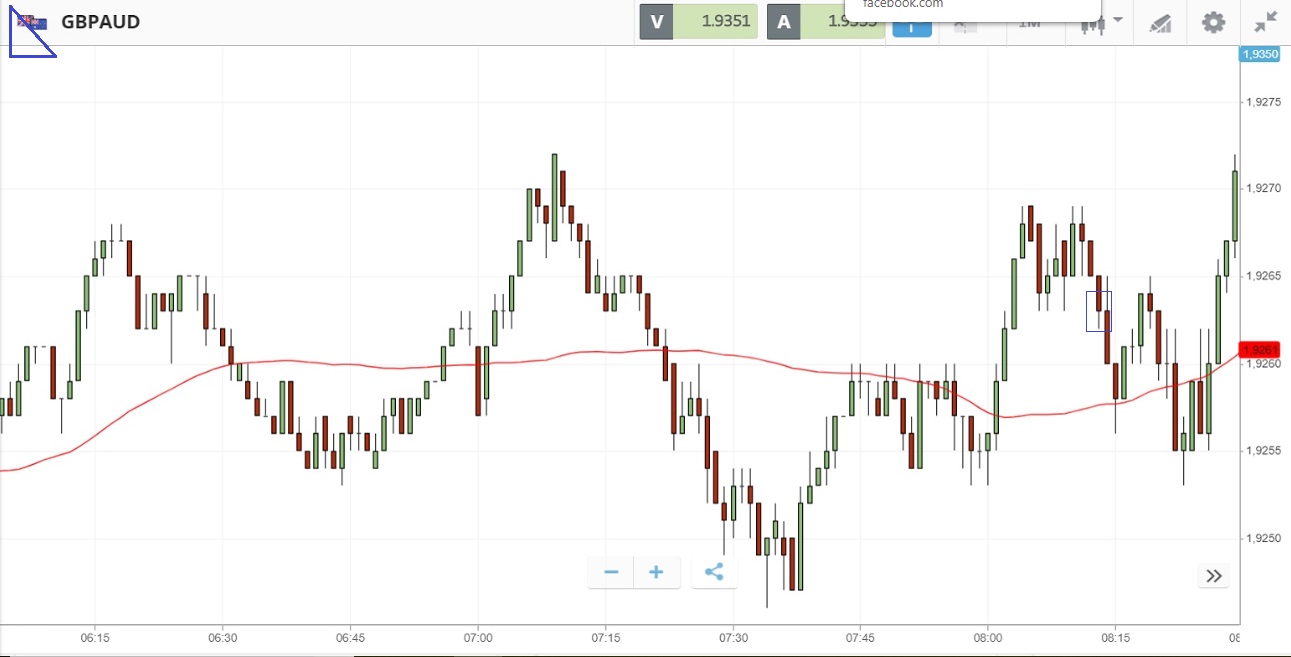Image resolution: width=1291 pixels, height=657 pixels.
Task: Click the 1.9270 price axis label
Action: 1261,188
